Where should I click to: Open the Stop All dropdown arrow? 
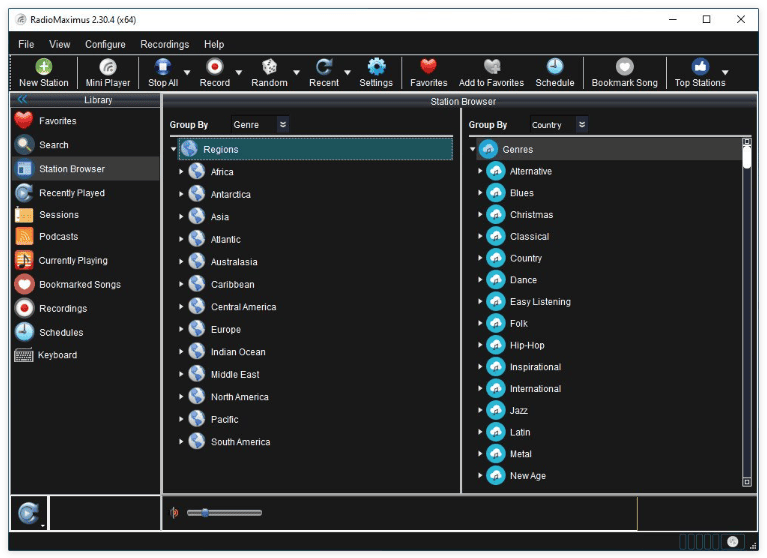(187, 72)
